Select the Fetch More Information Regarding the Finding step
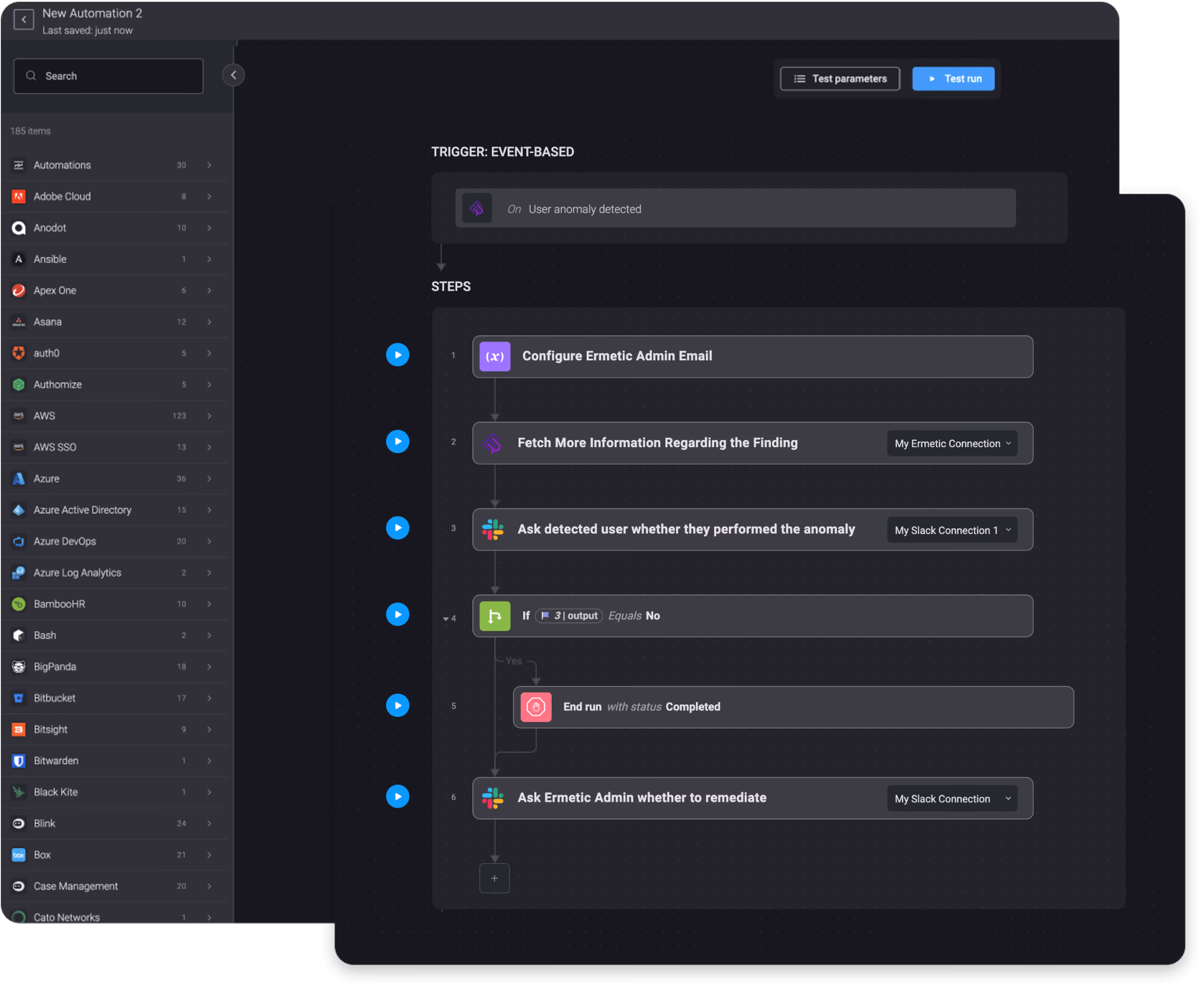This screenshot has width=1204, height=989. [753, 443]
